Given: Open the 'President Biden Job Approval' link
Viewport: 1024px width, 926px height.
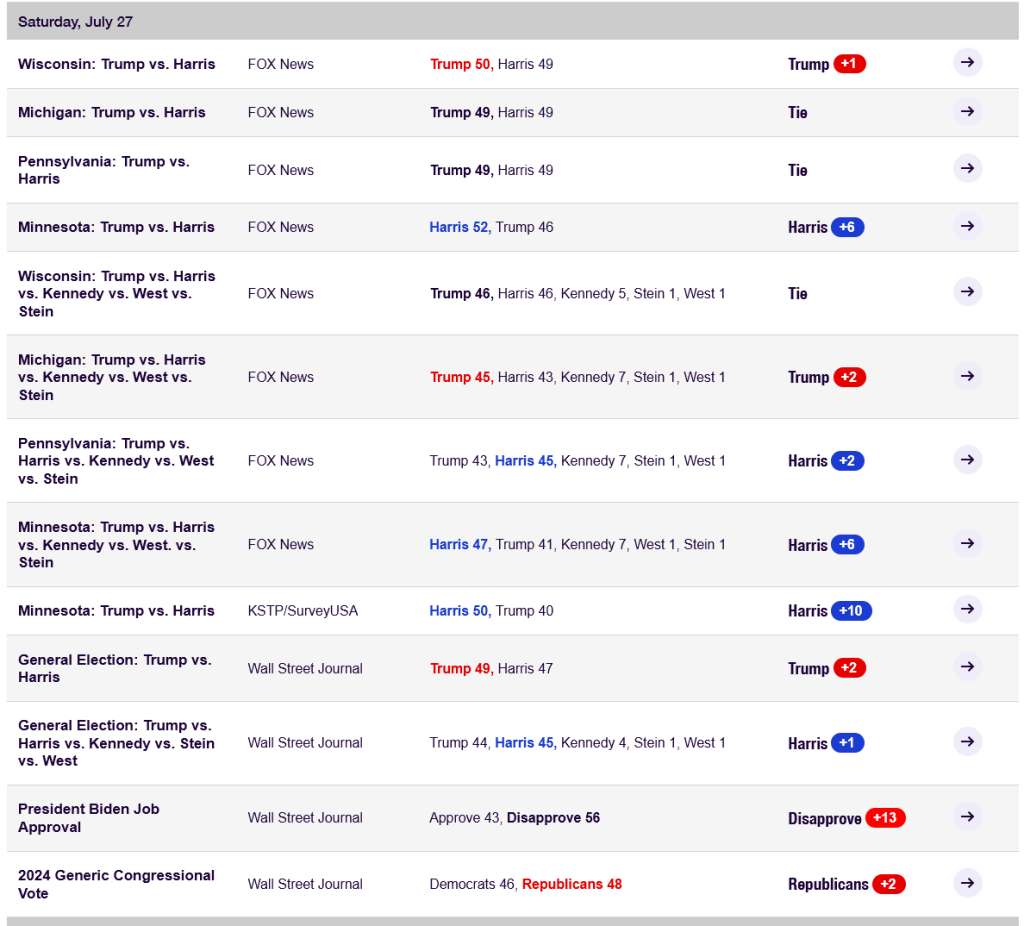Looking at the screenshot, I should (89, 818).
